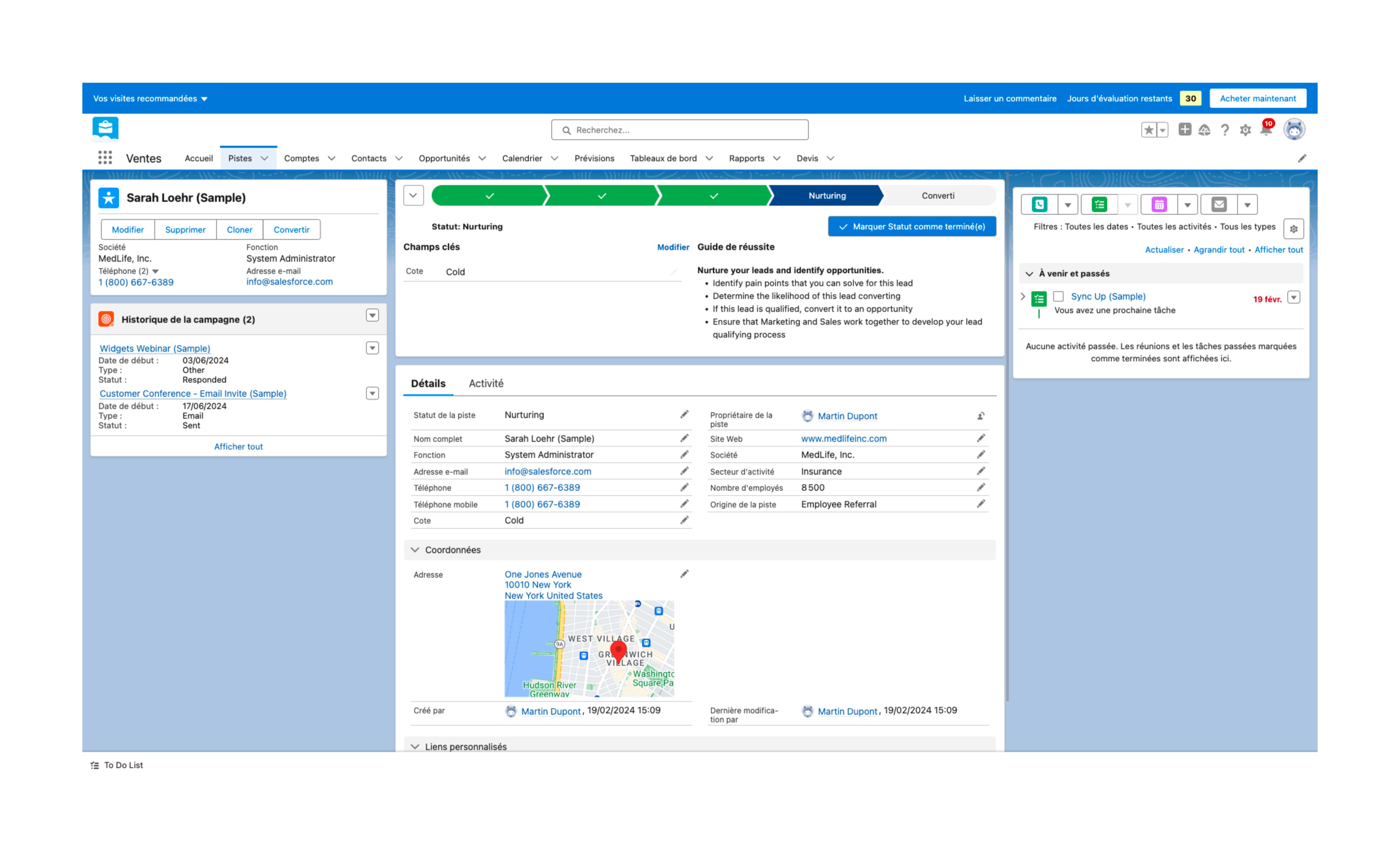Open the Setup gear icon
This screenshot has width=1400, height=860.
click(x=1245, y=130)
